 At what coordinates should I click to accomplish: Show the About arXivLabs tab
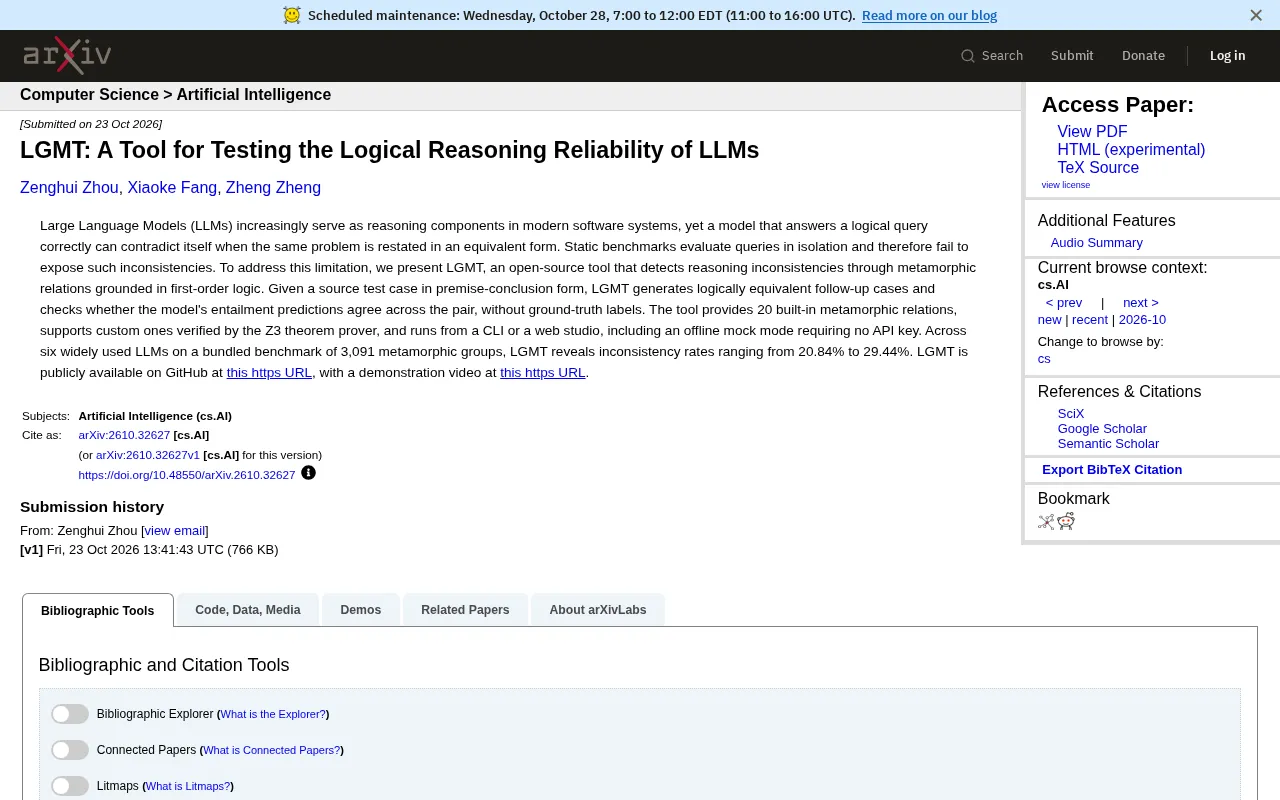pyautogui.click(x=598, y=610)
